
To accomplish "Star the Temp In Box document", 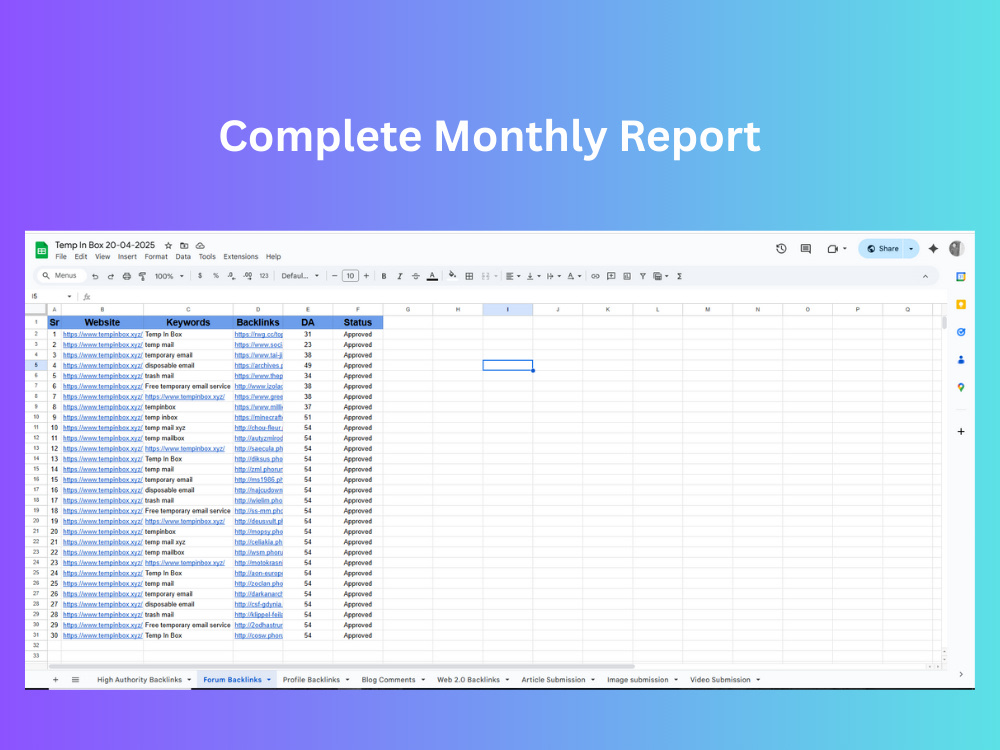I will 168,246.
